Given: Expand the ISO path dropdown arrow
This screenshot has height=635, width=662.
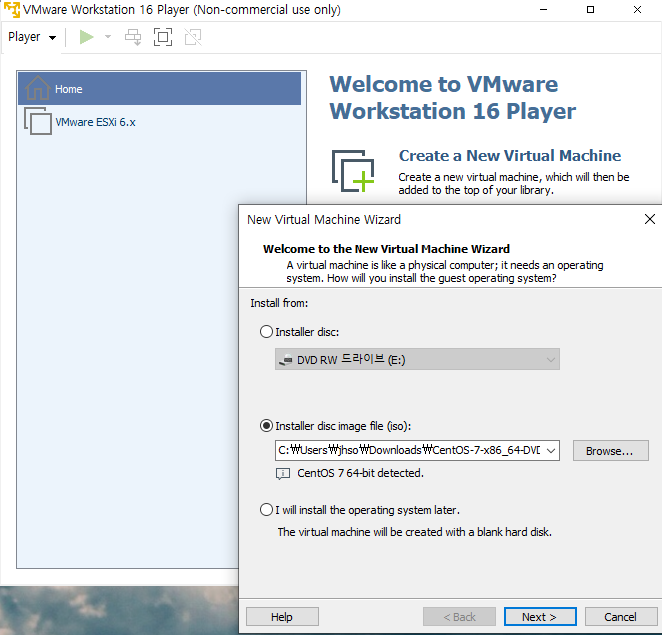Looking at the screenshot, I should (551, 450).
